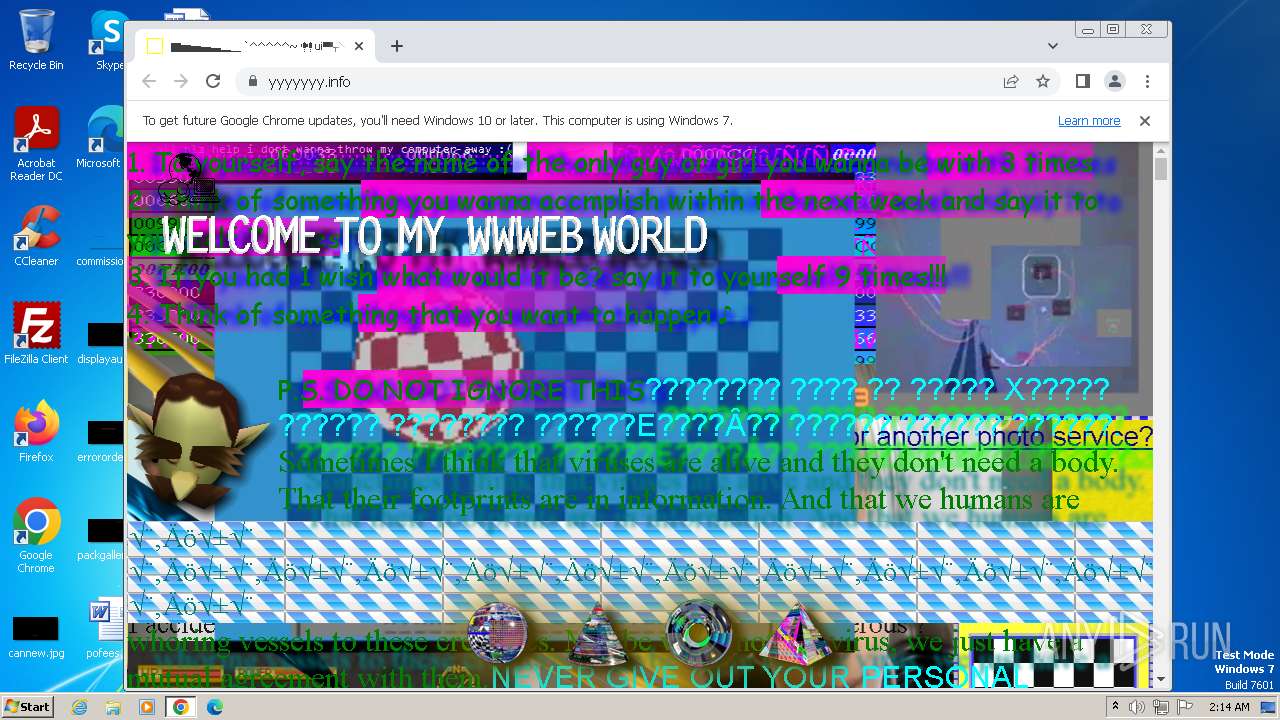Image resolution: width=1280 pixels, height=720 pixels.
Task: Open the share page icon in the address bar
Action: 1011,82
